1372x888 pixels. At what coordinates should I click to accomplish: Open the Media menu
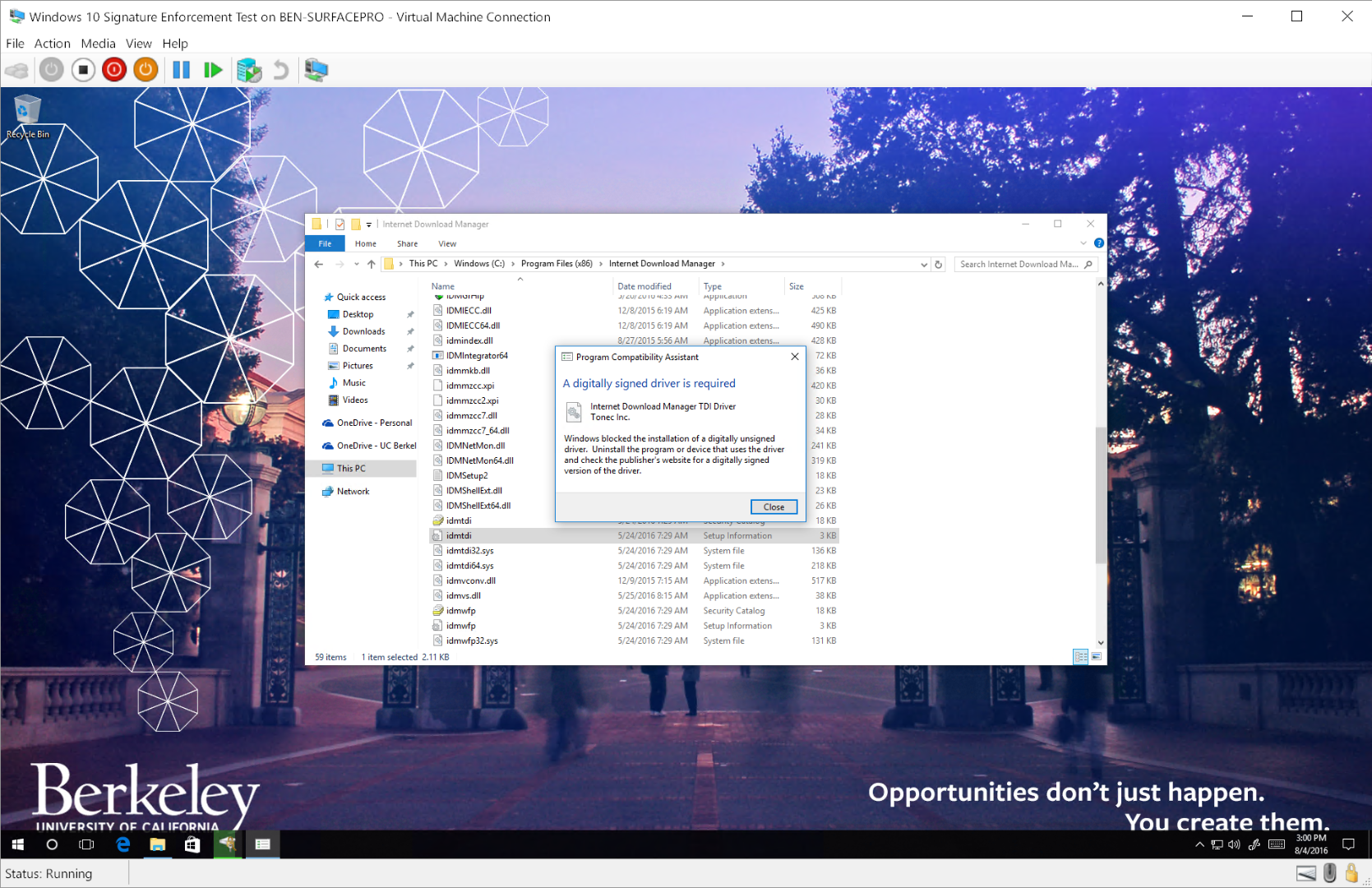98,44
